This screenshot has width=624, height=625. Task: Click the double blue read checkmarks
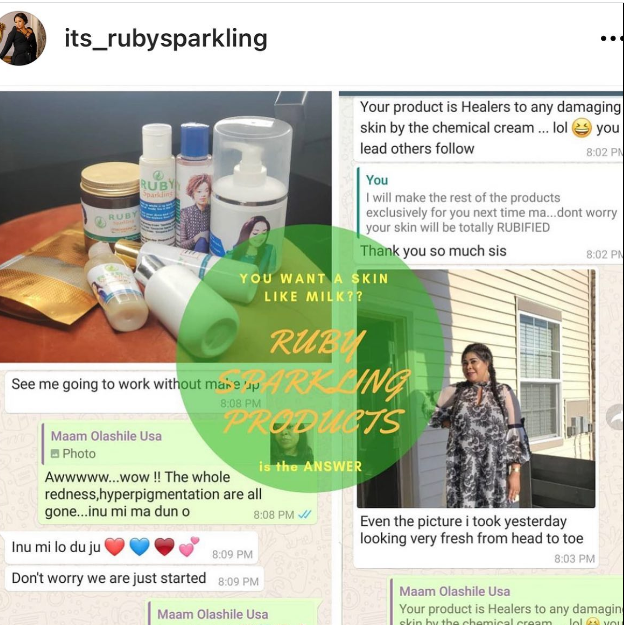(305, 514)
